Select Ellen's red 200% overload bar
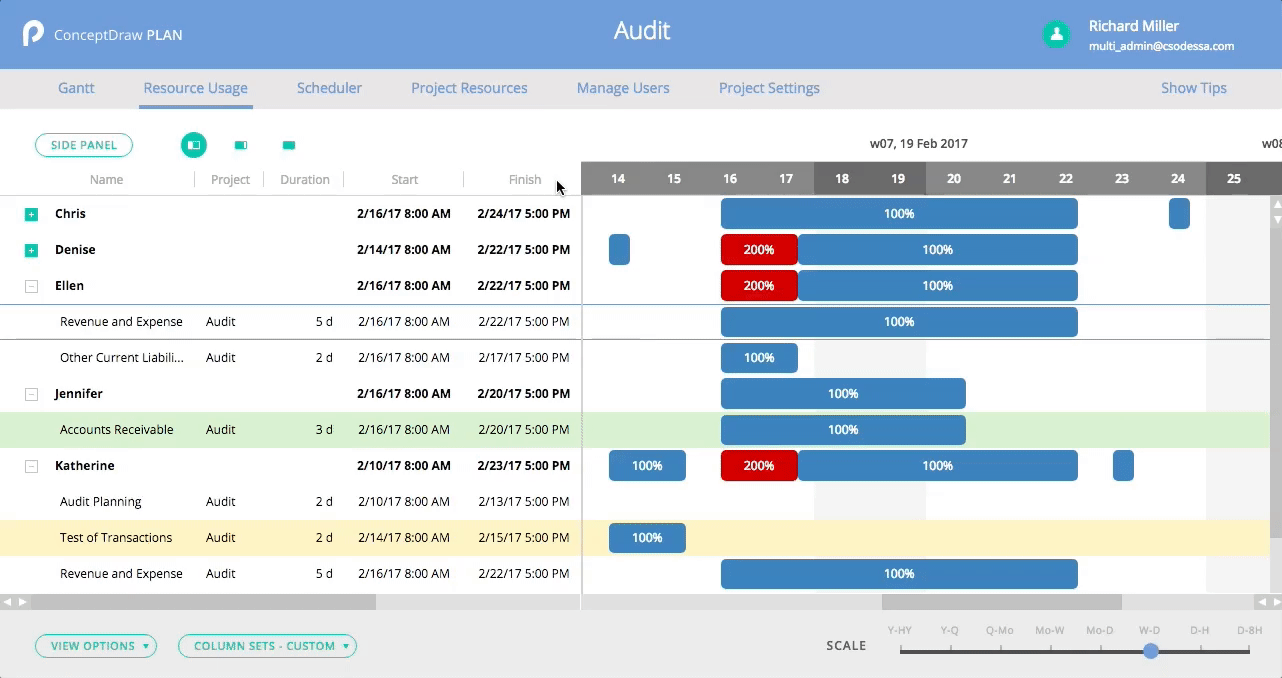 point(759,286)
